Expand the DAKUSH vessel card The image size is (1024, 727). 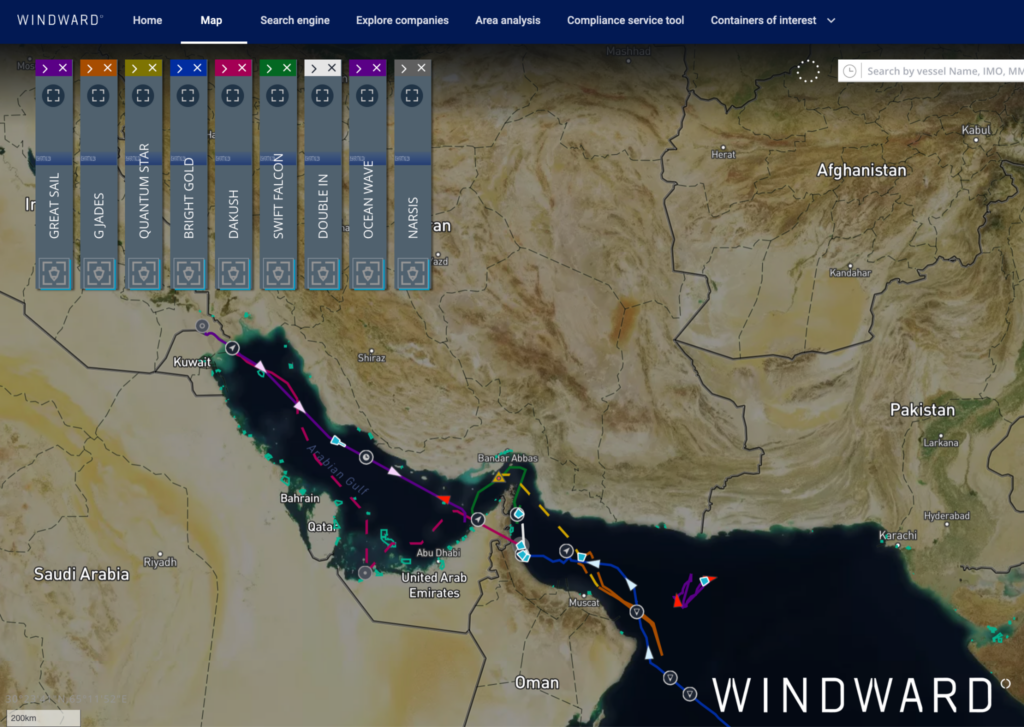pyautogui.click(x=225, y=68)
